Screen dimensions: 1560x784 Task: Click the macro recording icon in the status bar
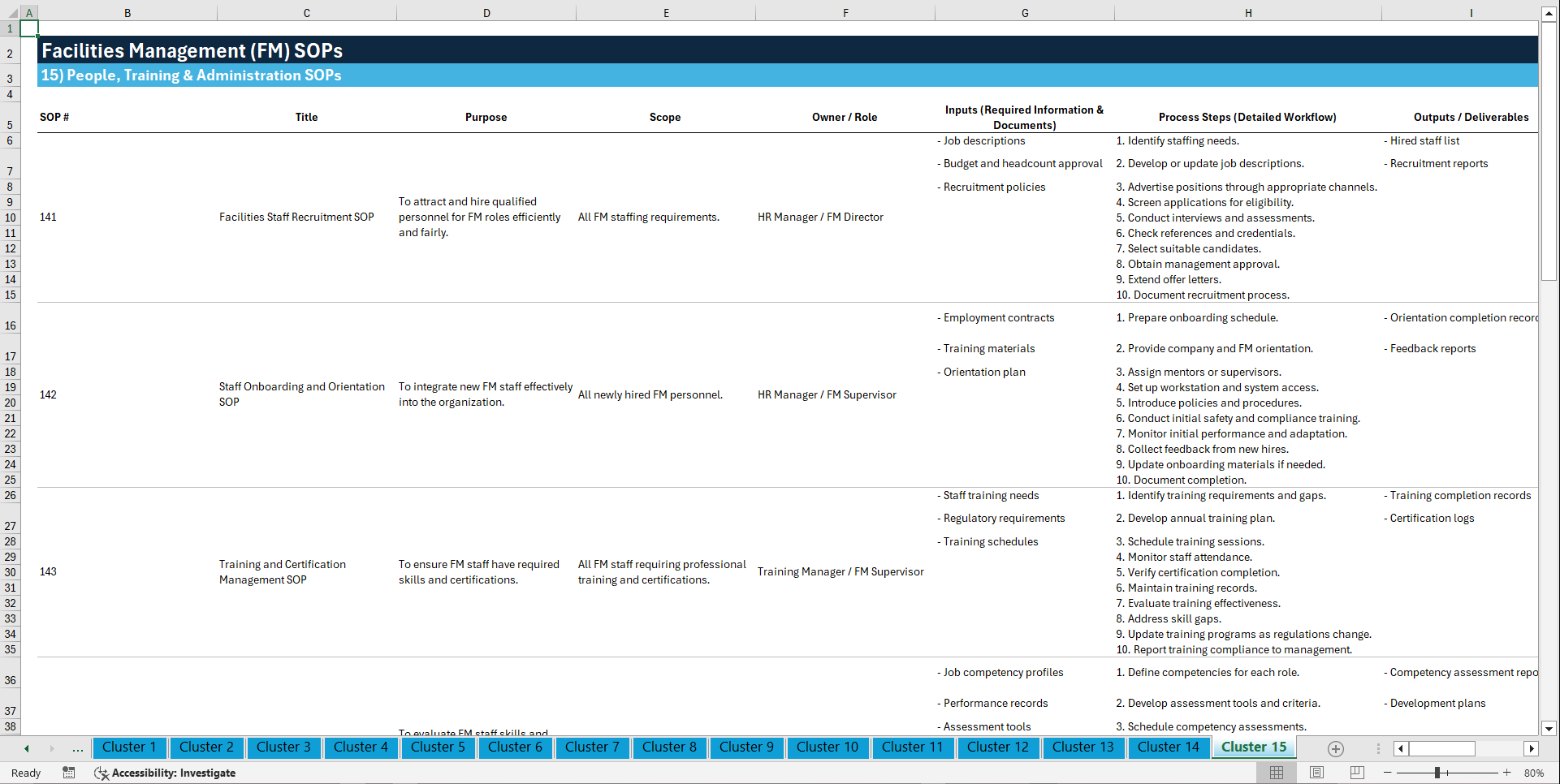69,773
